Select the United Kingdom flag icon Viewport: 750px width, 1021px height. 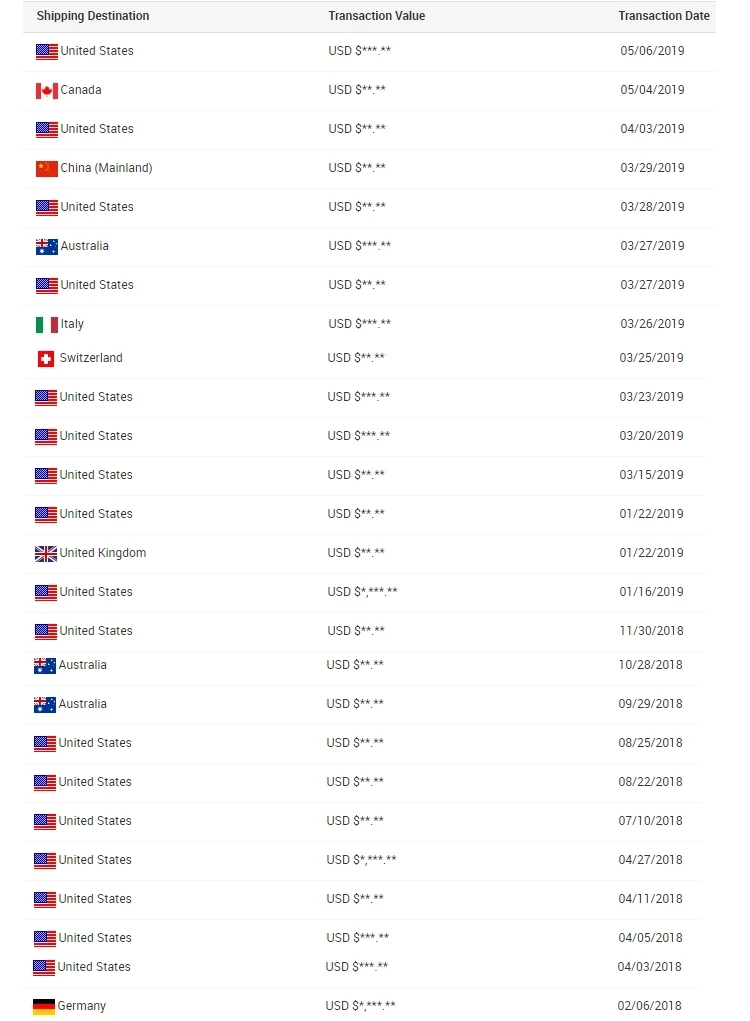45,554
